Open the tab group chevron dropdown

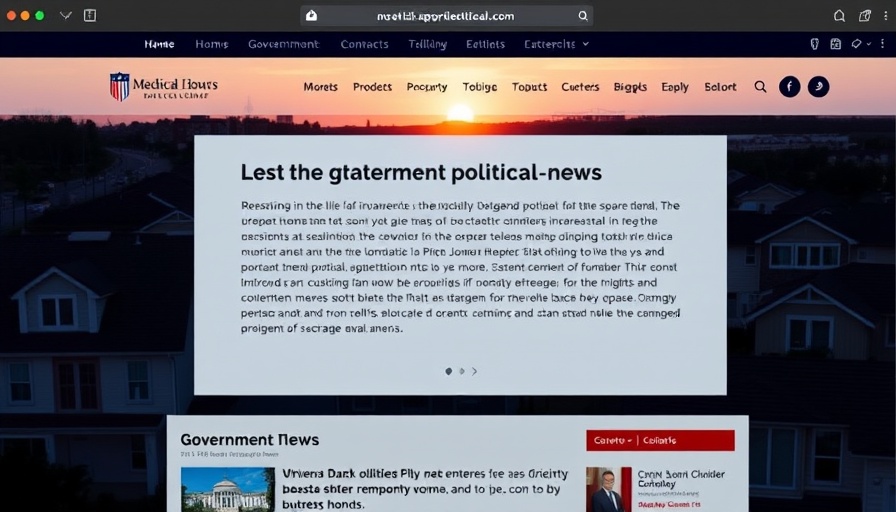(66, 16)
